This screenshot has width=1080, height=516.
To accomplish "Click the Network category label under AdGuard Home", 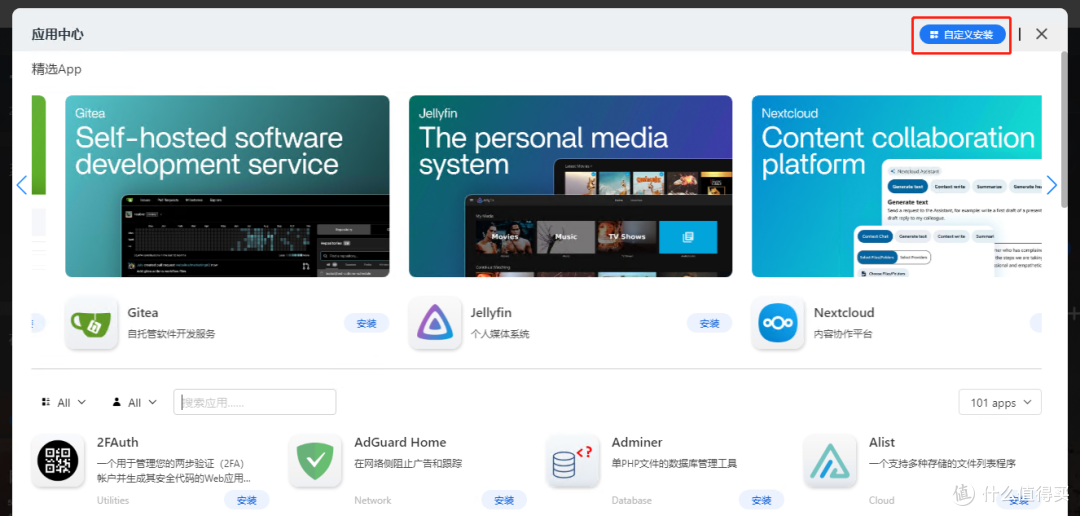I will tap(373, 501).
